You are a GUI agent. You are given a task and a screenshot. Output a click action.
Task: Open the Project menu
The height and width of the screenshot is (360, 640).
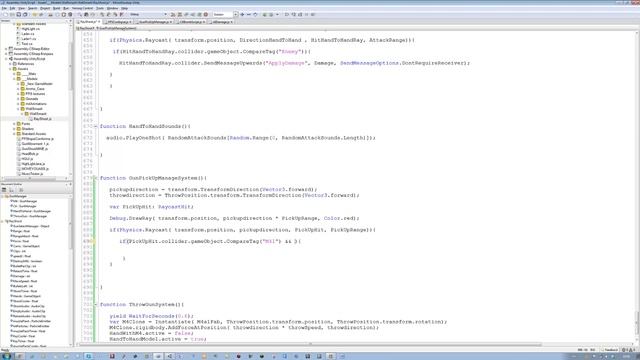coord(45,8)
